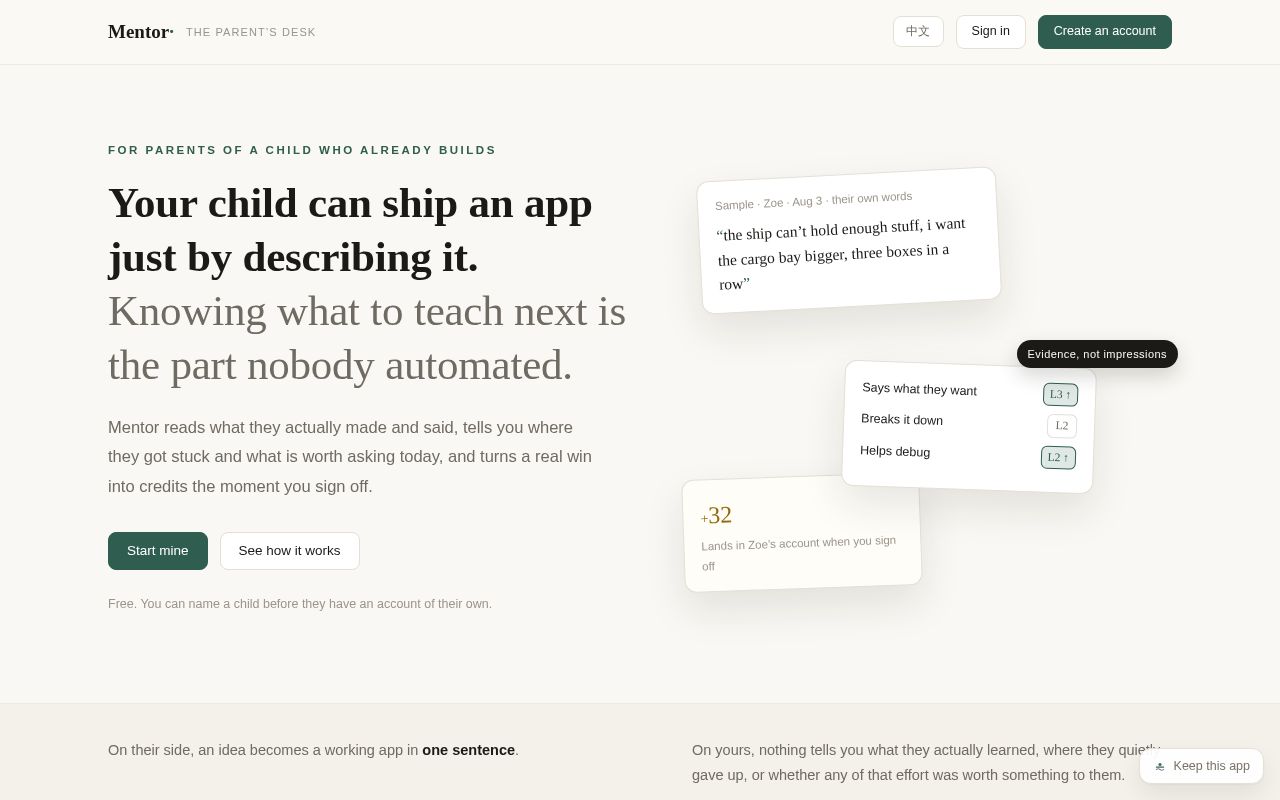Click the text Breaks it down
Screen dimensions: 1280x800
(x=902, y=420)
